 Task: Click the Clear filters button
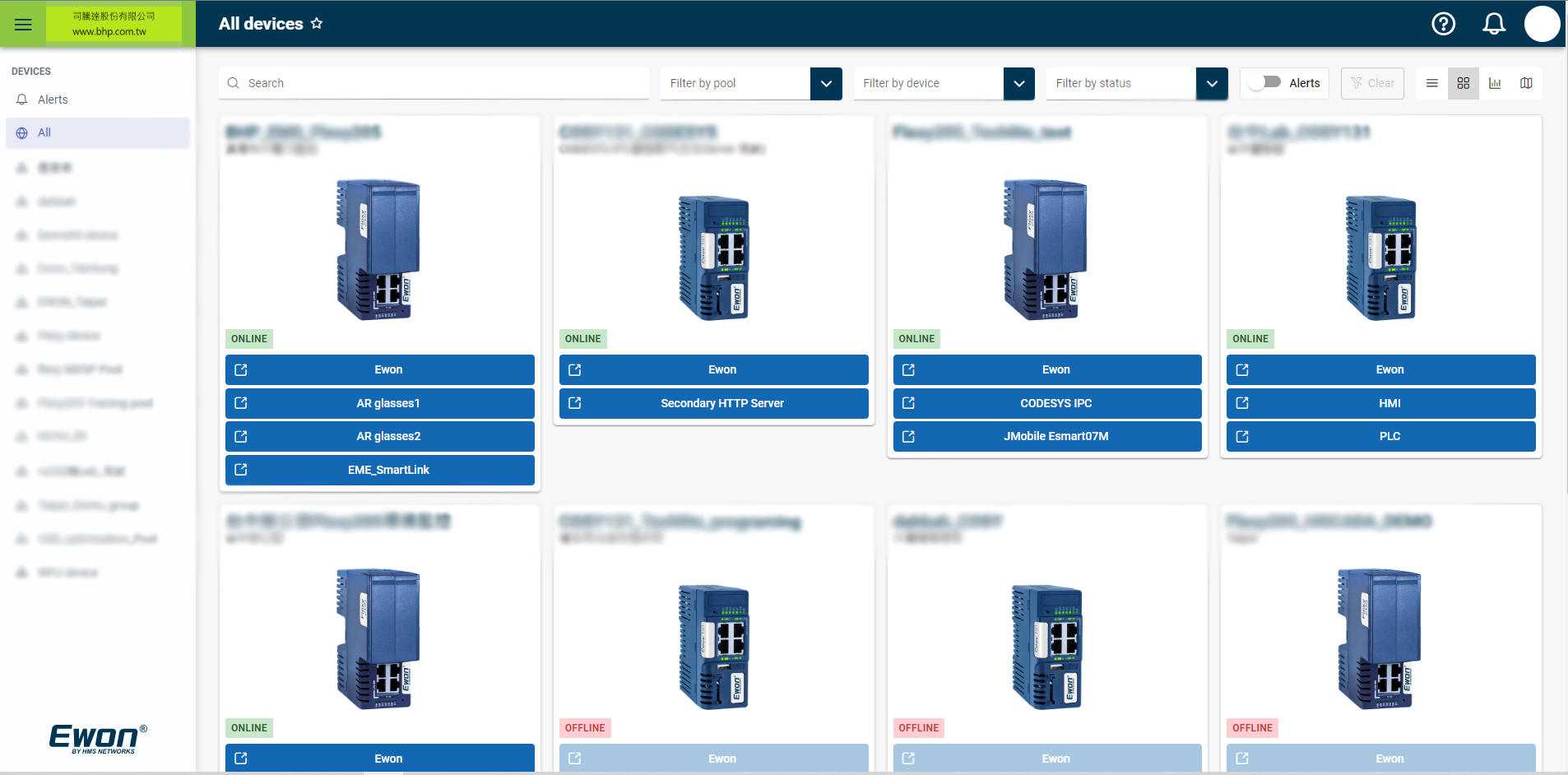pyautogui.click(x=1372, y=83)
